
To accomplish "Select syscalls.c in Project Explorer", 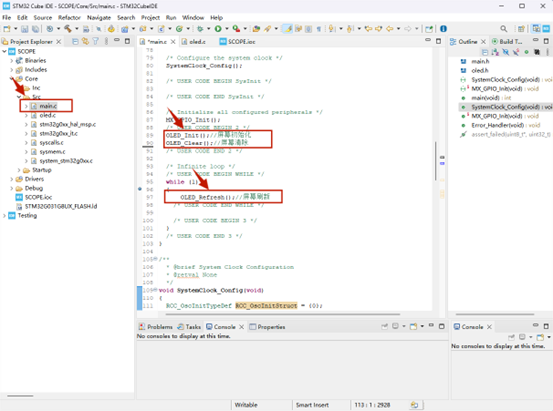I will pyautogui.click(x=47, y=143).
